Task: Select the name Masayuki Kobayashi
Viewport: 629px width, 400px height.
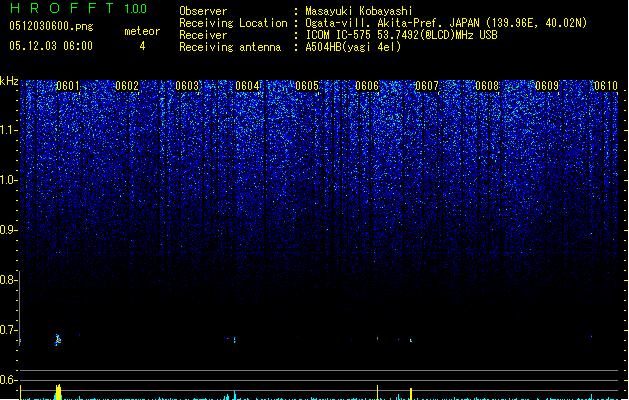Action: (x=359, y=11)
